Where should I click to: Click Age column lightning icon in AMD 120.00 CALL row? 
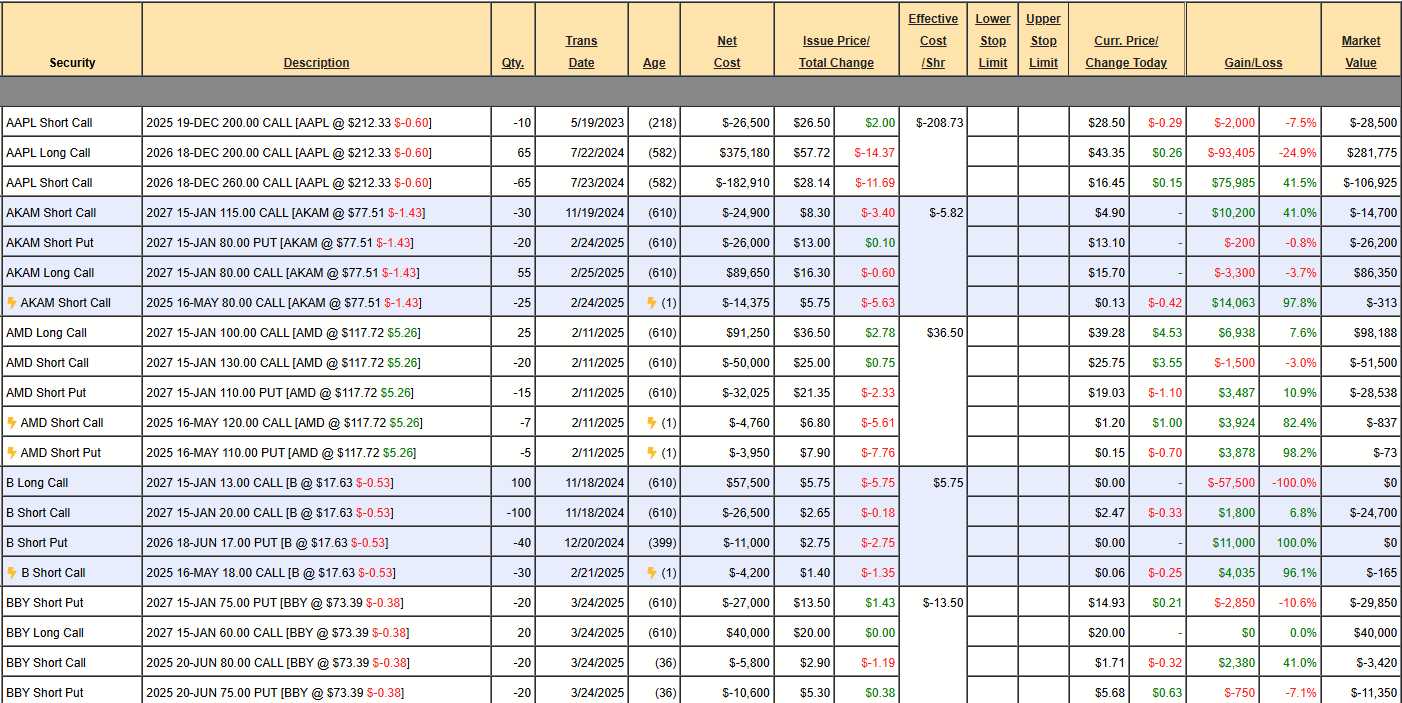pos(651,422)
